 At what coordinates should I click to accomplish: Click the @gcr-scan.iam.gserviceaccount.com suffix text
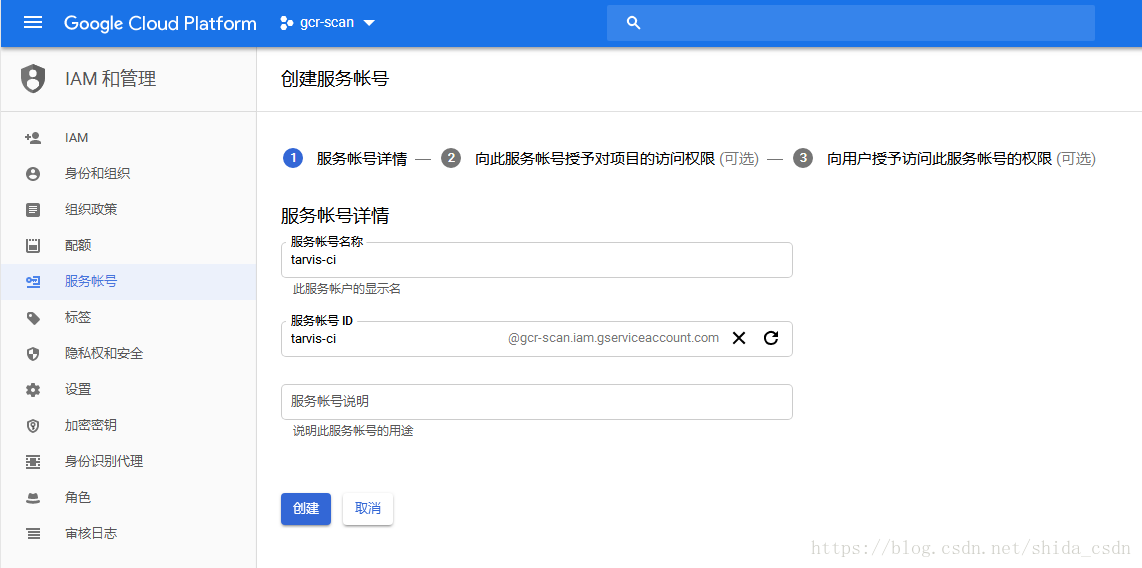614,338
